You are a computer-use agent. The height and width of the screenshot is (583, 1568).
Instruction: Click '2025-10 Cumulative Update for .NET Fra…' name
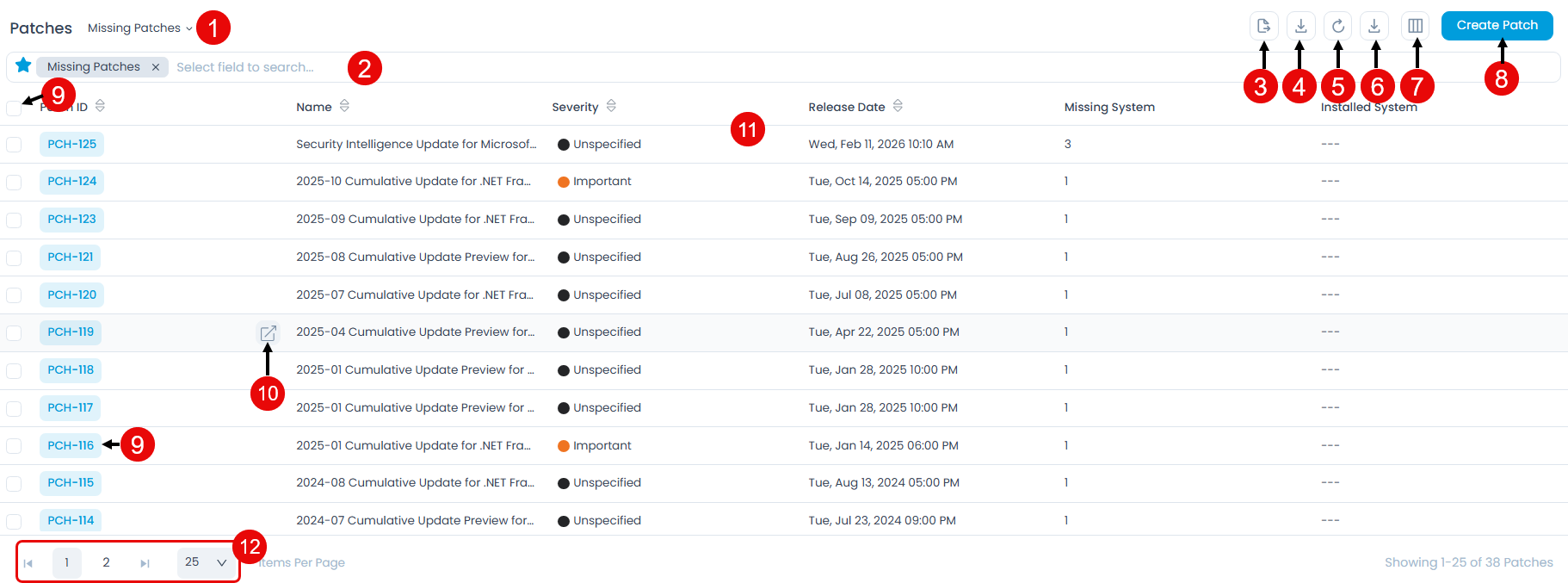pyautogui.click(x=413, y=181)
